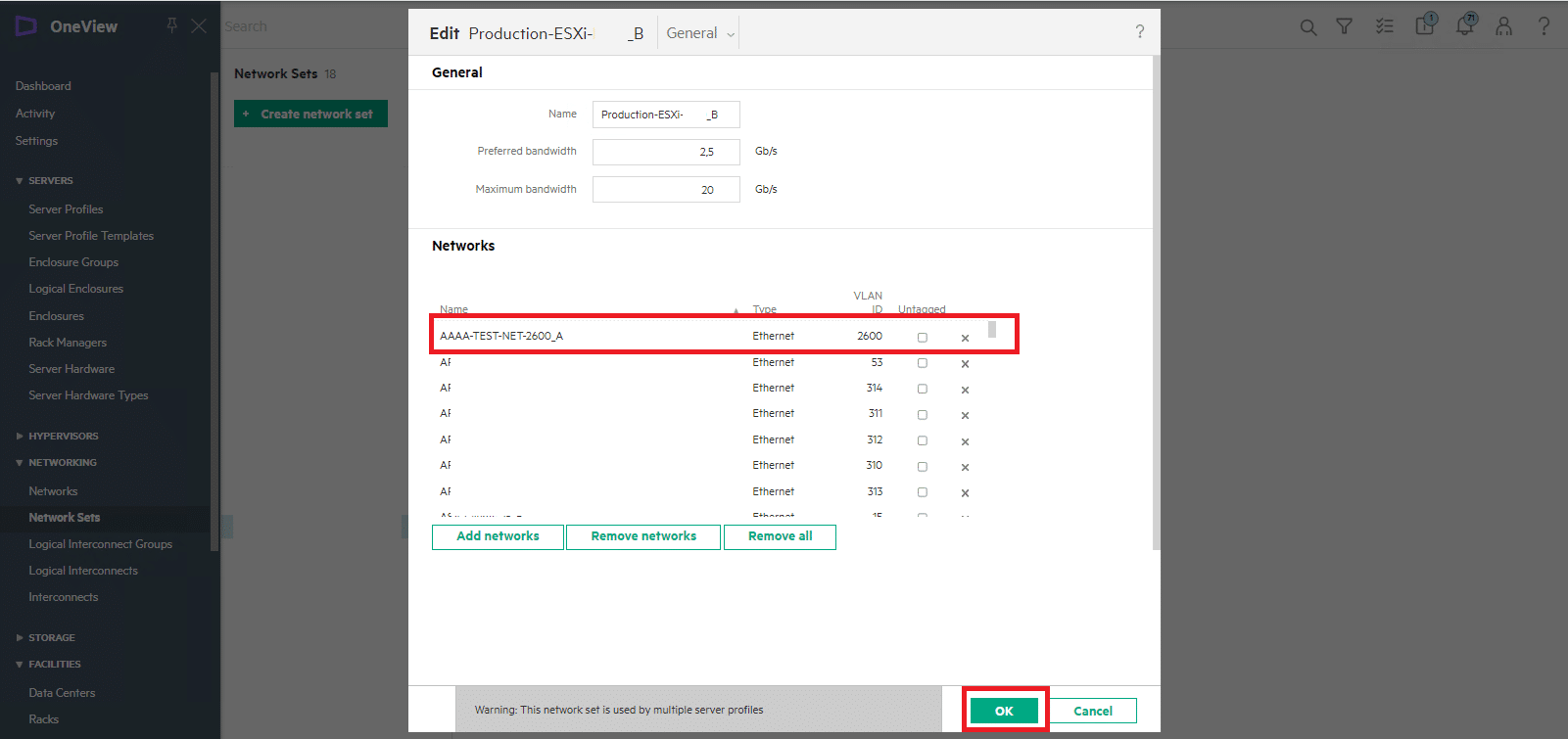The height and width of the screenshot is (739, 1568).
Task: Click the dialog help question mark
Action: pos(1140,32)
